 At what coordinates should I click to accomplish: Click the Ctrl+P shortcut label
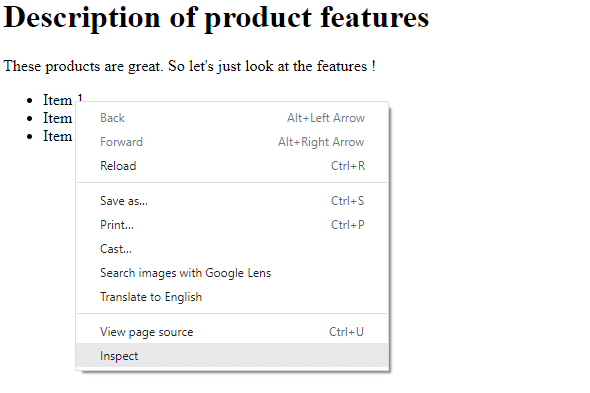pos(347,225)
